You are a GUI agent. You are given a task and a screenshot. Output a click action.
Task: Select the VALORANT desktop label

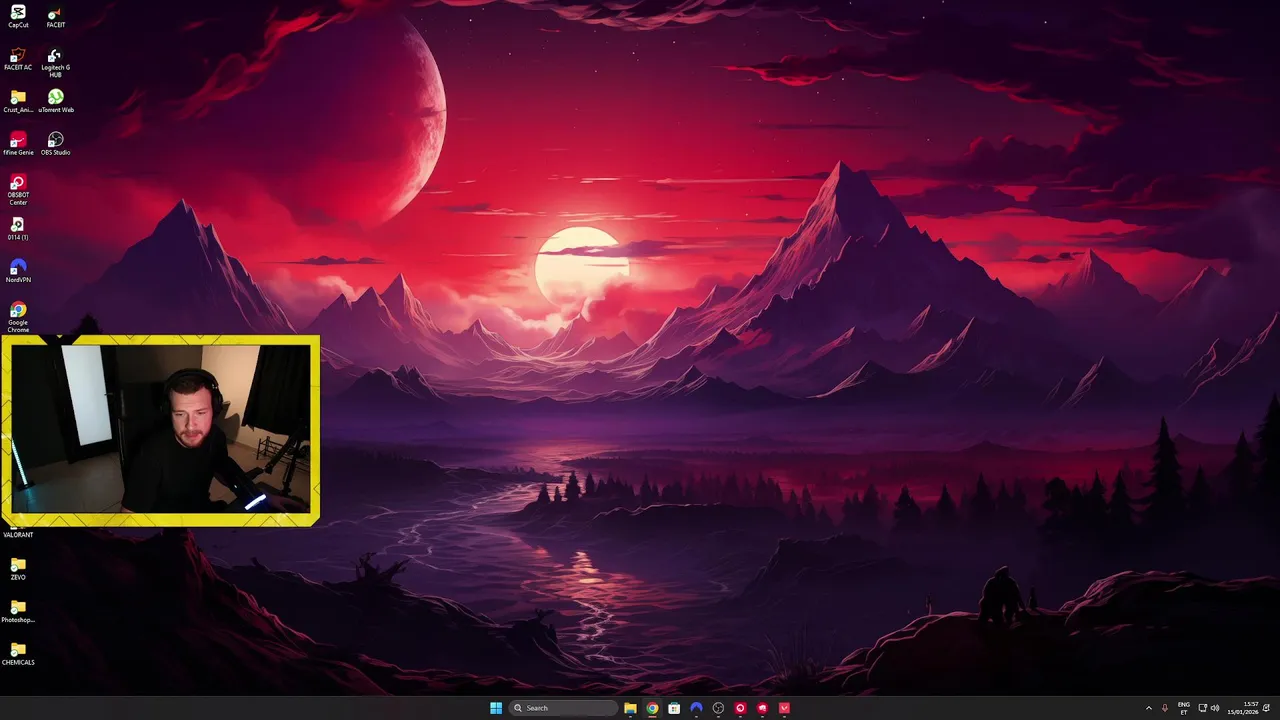pos(18,535)
